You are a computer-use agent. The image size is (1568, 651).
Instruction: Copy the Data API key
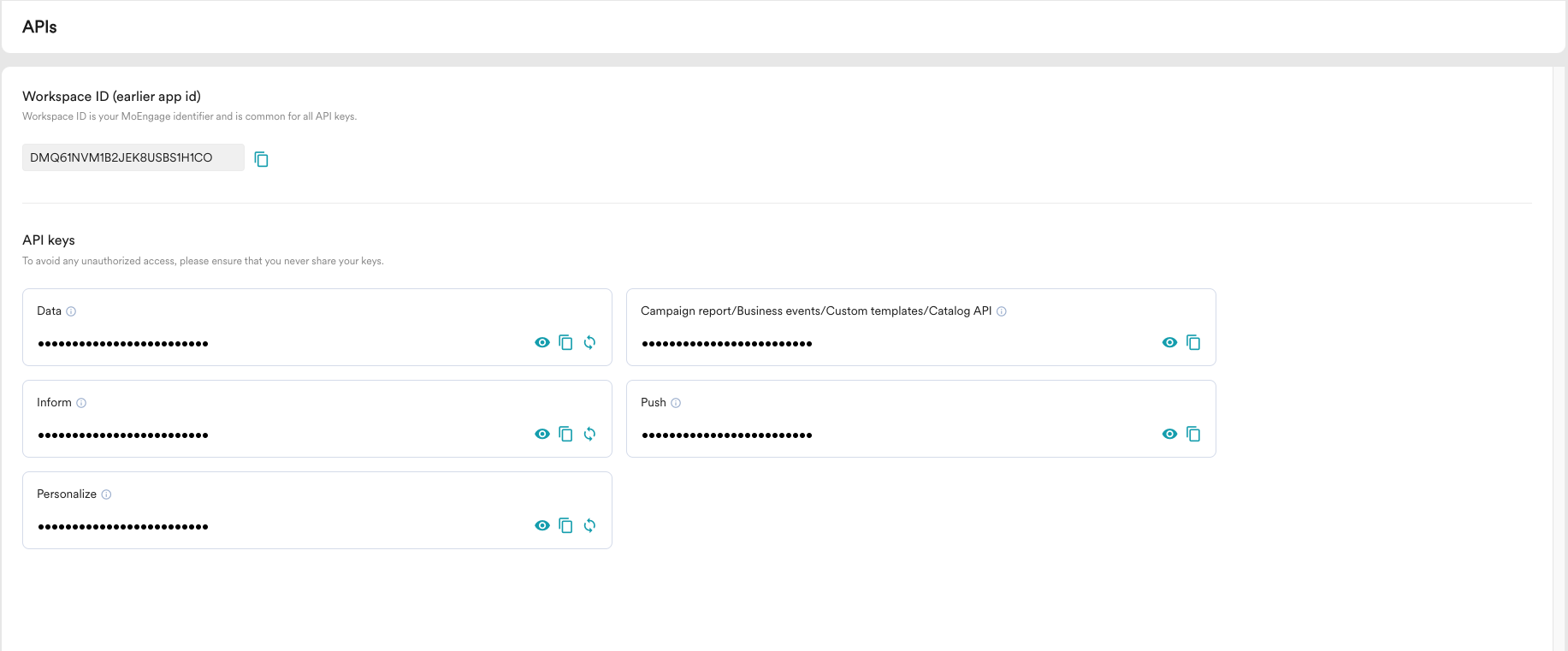pos(565,342)
